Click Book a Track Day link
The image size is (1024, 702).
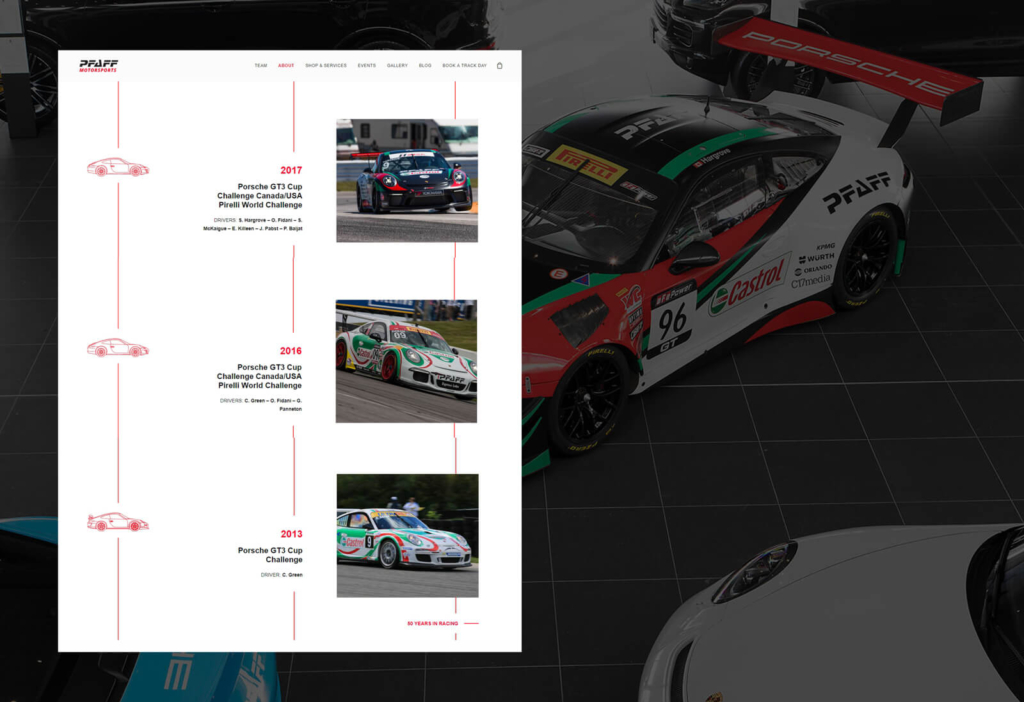(464, 66)
